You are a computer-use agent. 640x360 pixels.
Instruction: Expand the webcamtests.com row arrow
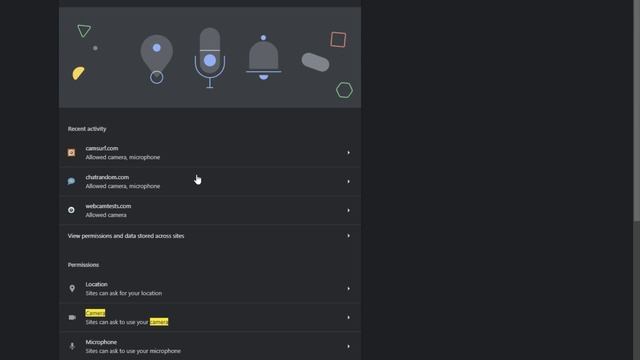349,211
